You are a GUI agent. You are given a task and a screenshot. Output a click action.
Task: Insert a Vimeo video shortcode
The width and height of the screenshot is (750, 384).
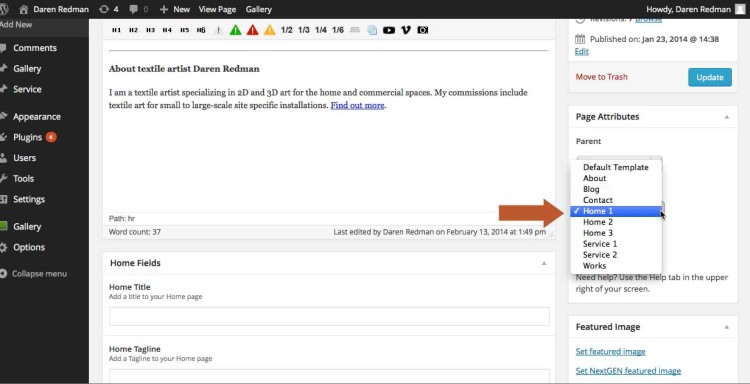point(406,30)
